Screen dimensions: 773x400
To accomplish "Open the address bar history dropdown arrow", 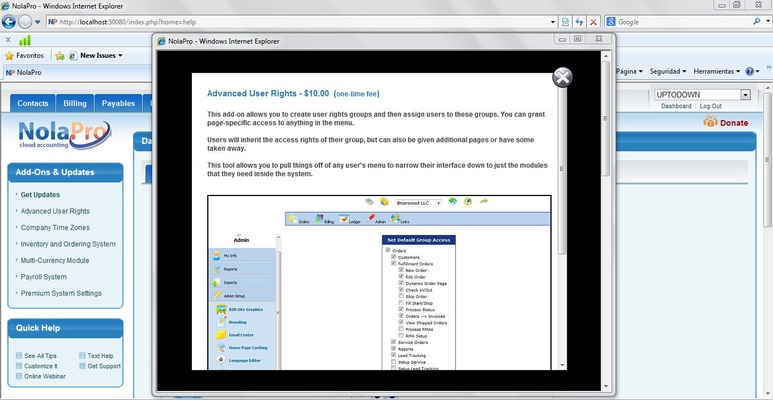I will click(x=553, y=22).
